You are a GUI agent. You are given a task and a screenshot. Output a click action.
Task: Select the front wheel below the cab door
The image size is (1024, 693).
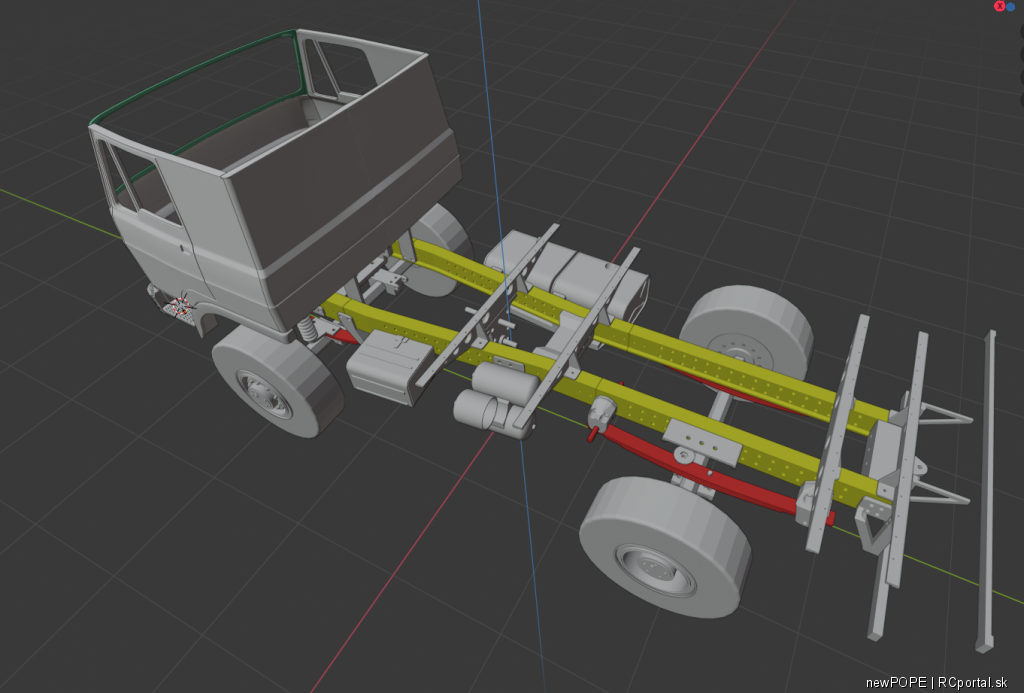point(278,381)
